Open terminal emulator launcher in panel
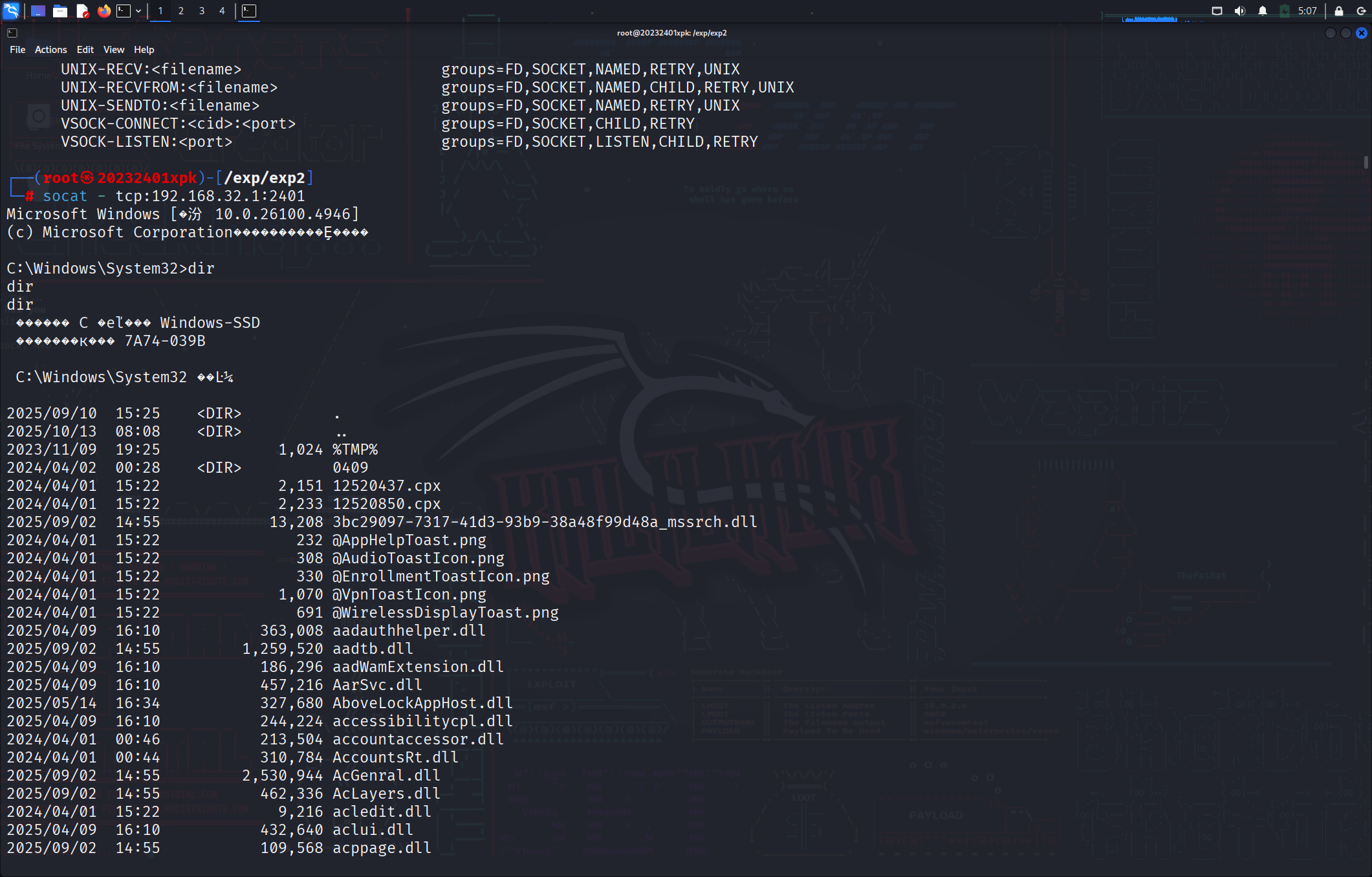This screenshot has width=1372, height=877. [x=124, y=10]
